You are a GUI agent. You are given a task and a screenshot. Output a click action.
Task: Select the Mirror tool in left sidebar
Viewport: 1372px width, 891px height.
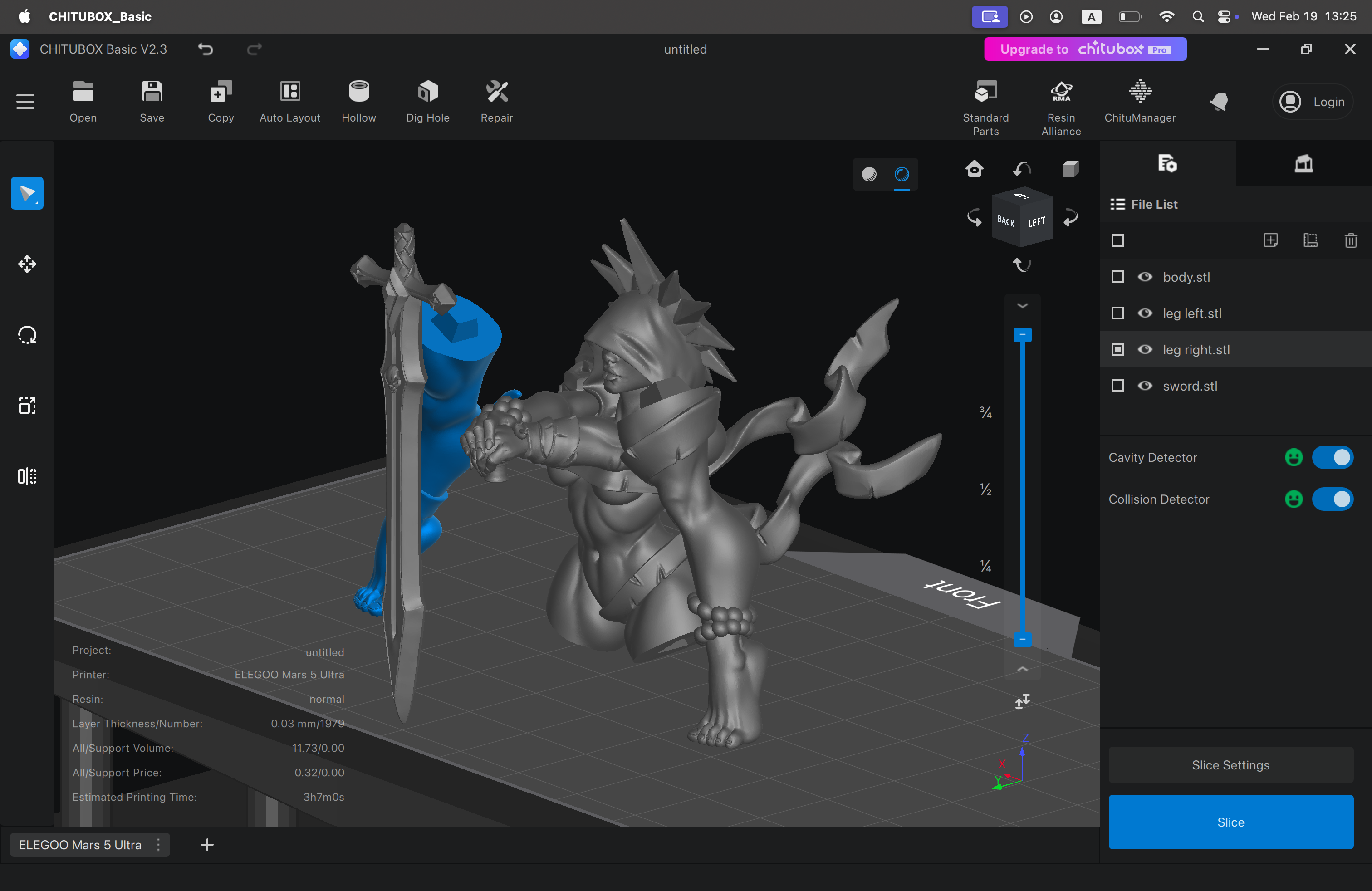coord(26,477)
